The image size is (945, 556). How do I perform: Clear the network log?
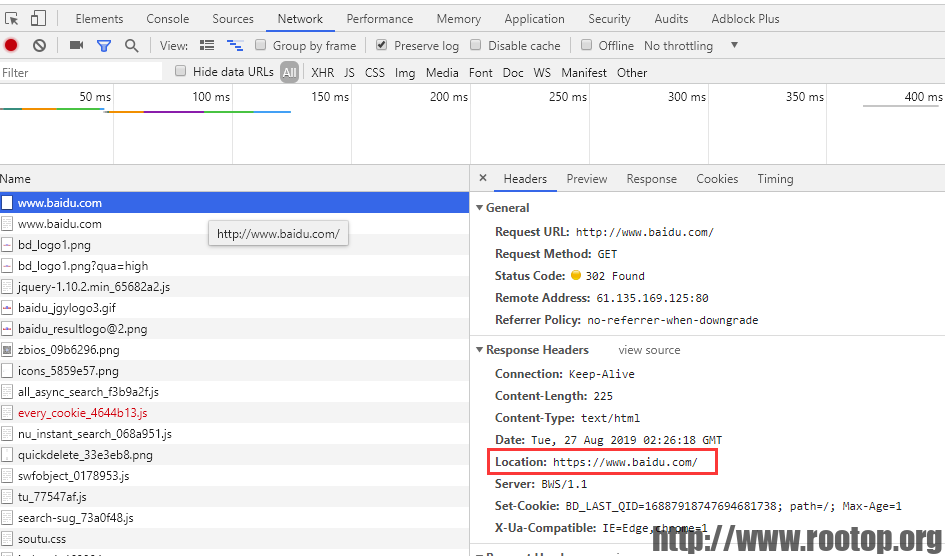click(x=39, y=45)
